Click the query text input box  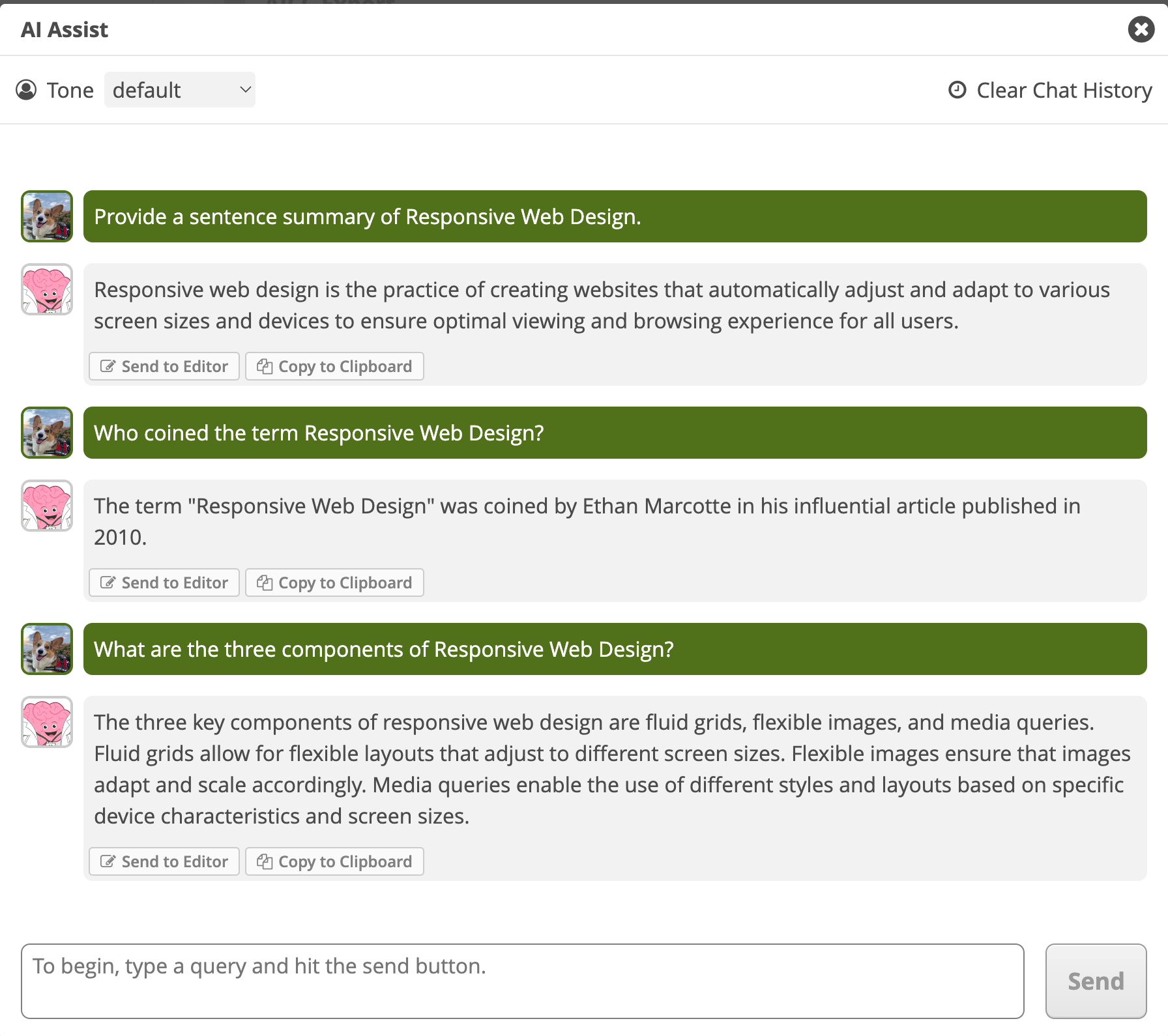(523, 981)
